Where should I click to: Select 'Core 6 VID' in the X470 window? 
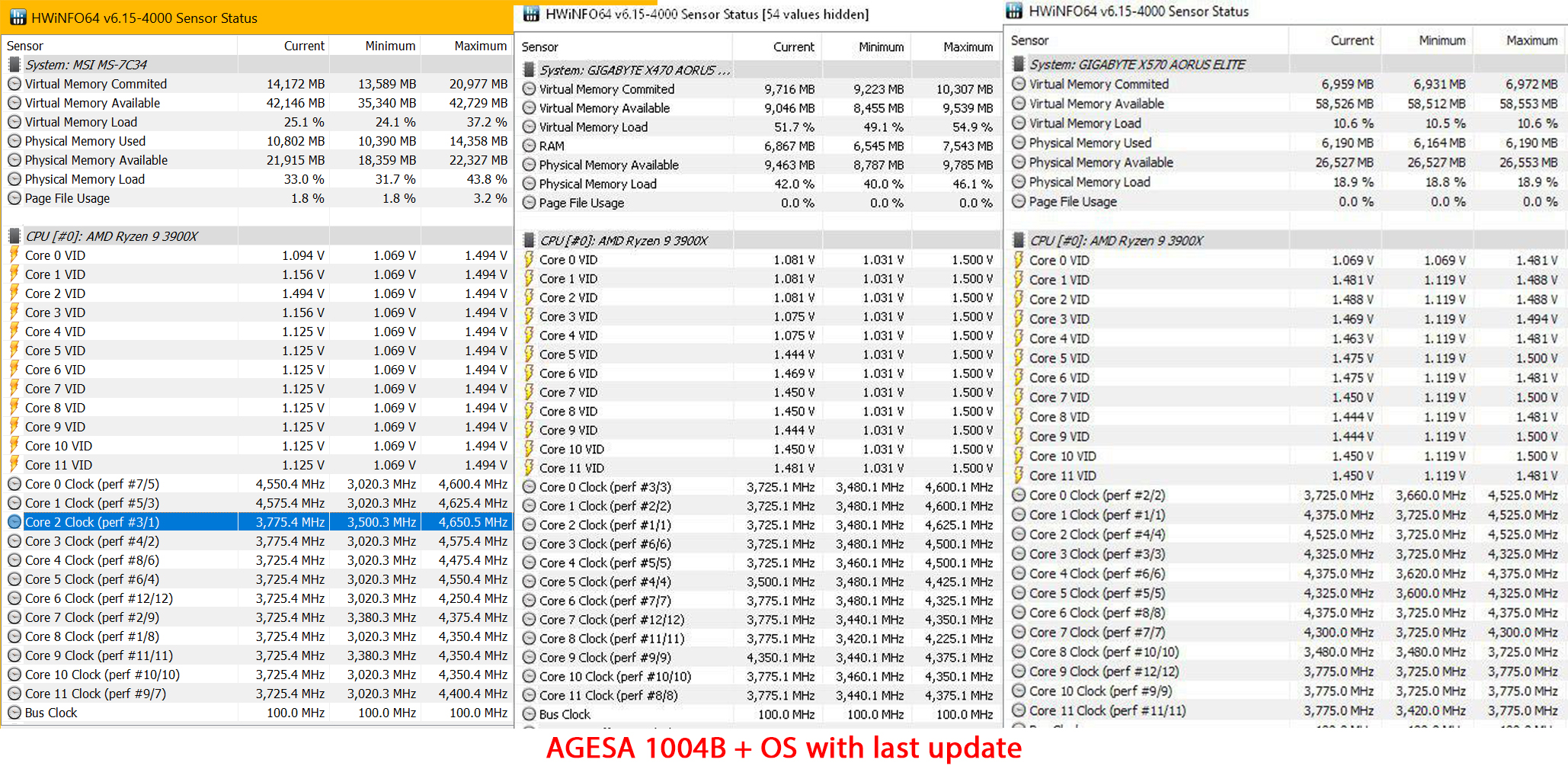(x=757, y=373)
